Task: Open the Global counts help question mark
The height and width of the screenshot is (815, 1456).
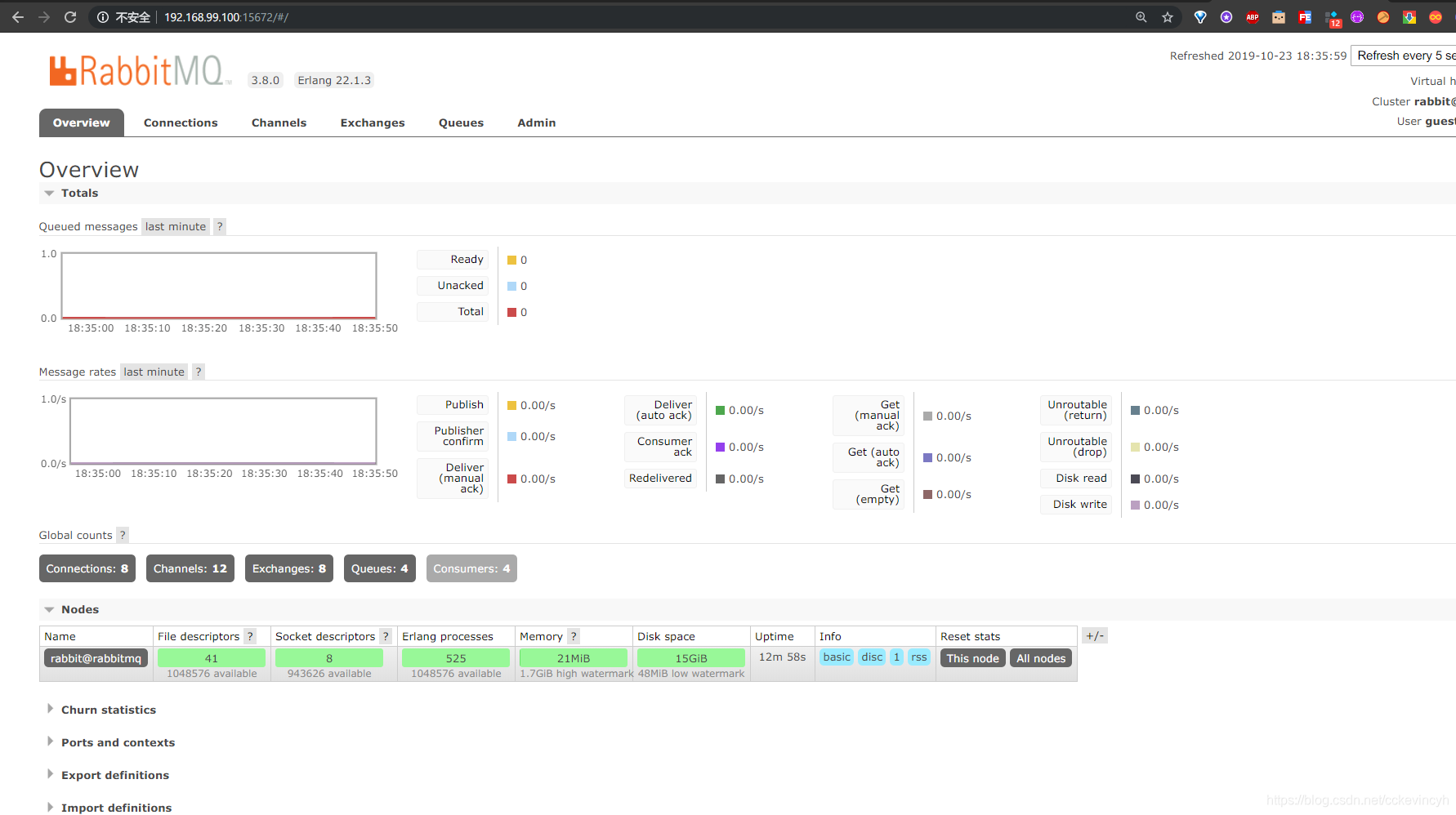Action: [x=123, y=535]
